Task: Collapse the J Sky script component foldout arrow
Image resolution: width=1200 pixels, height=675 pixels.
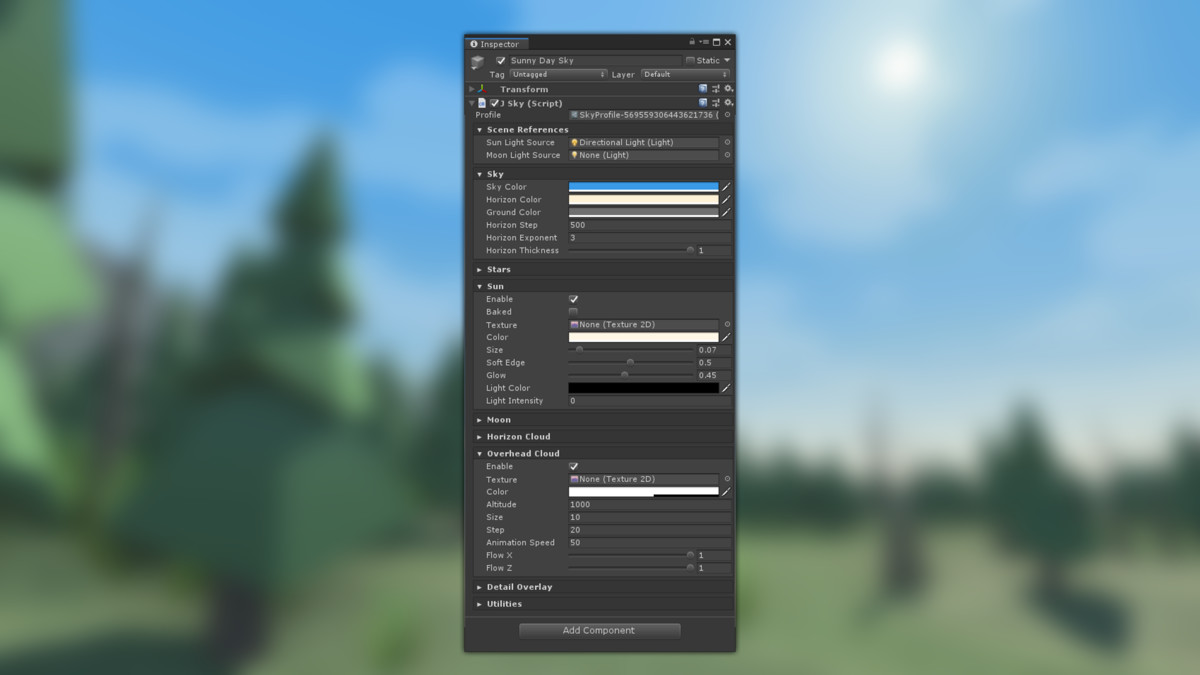Action: pos(472,103)
